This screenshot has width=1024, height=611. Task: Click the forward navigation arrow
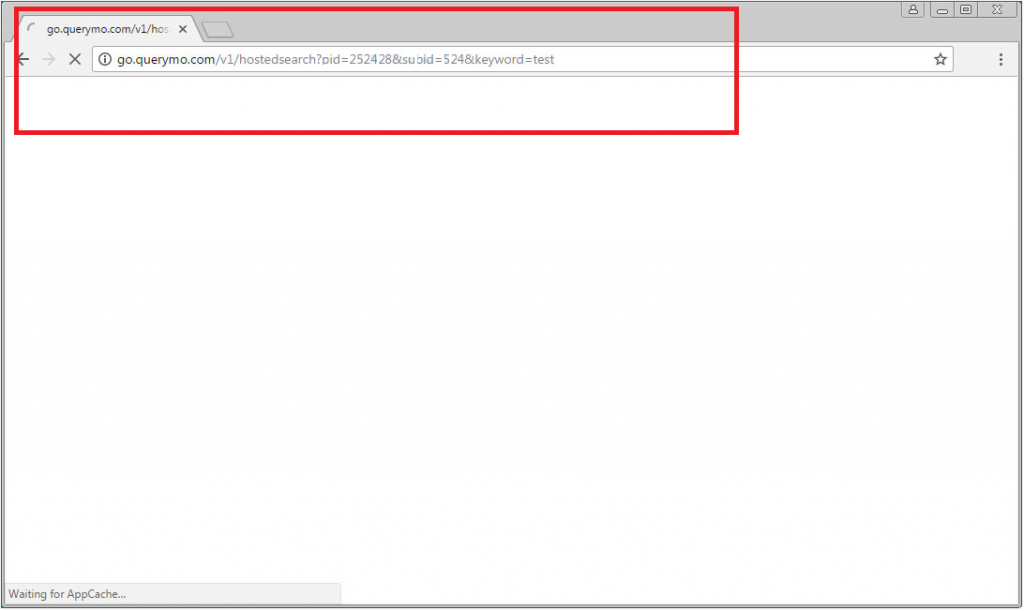[49, 59]
